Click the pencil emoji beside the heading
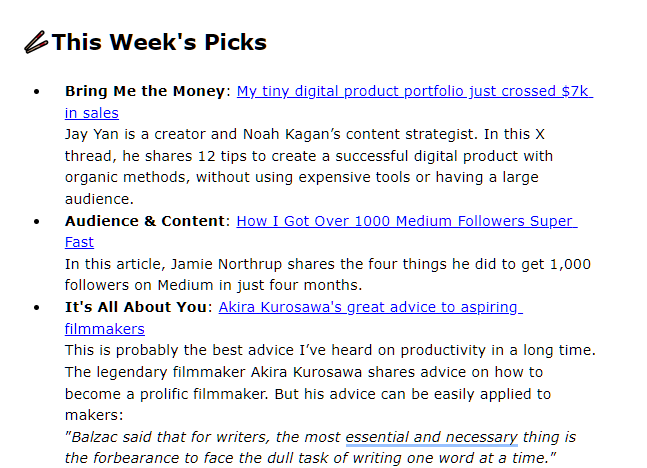Screen dimensions: 647x468 (x=36, y=42)
